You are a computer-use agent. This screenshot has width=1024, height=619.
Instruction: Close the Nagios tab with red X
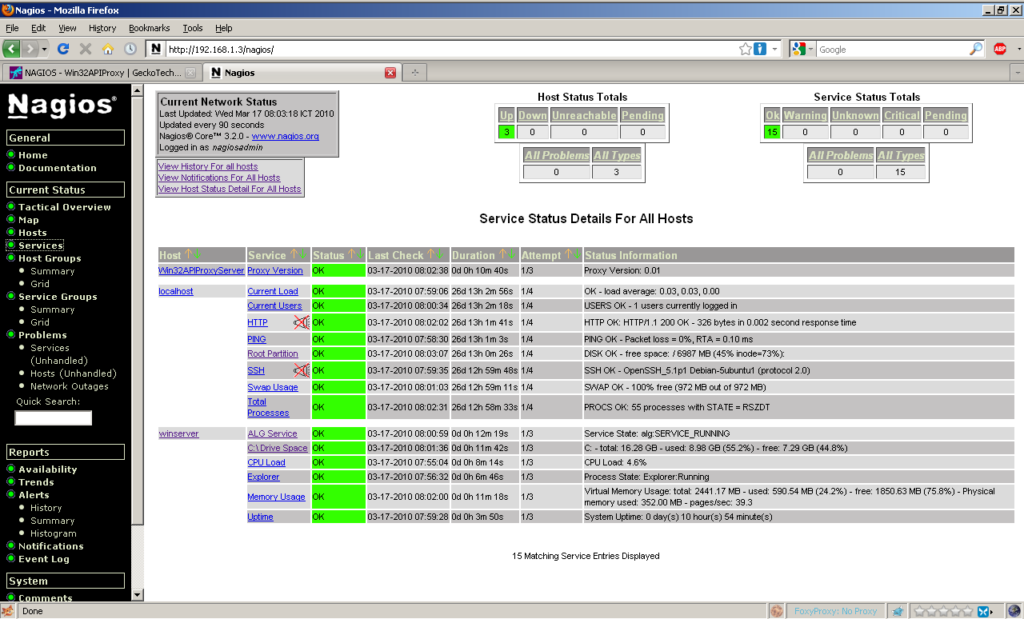(x=391, y=72)
